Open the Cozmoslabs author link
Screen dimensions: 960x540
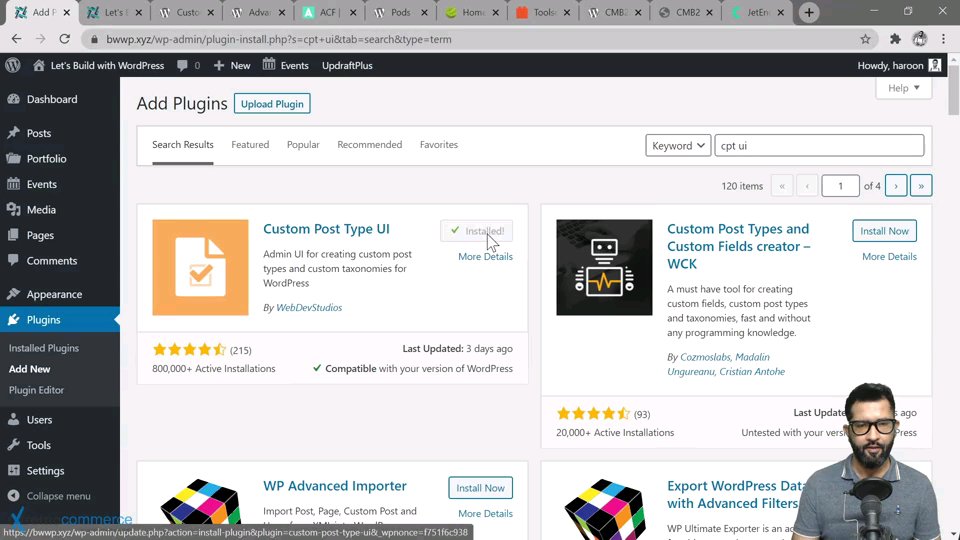(705, 357)
